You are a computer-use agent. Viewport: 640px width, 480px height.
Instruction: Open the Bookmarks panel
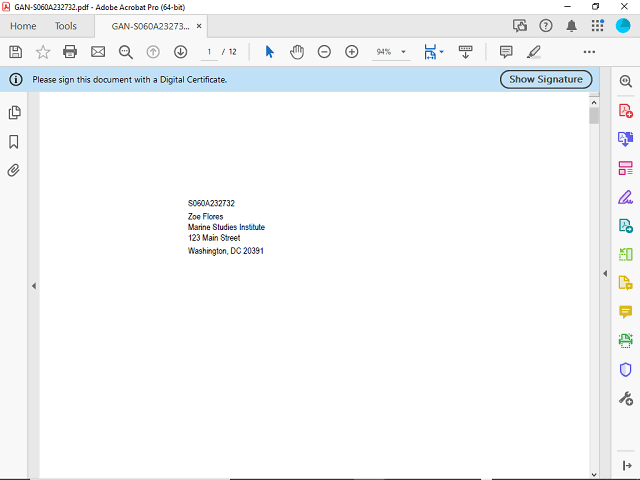pyautogui.click(x=13, y=142)
